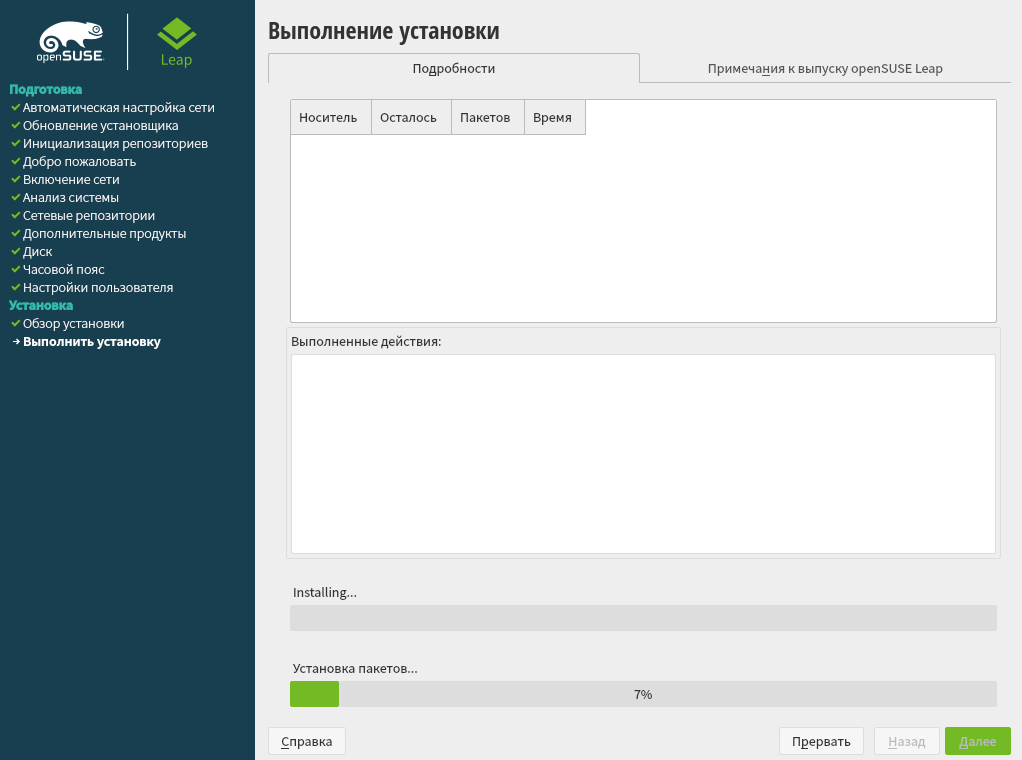Switch to the Подробности tab
The height and width of the screenshot is (760, 1022).
(454, 68)
